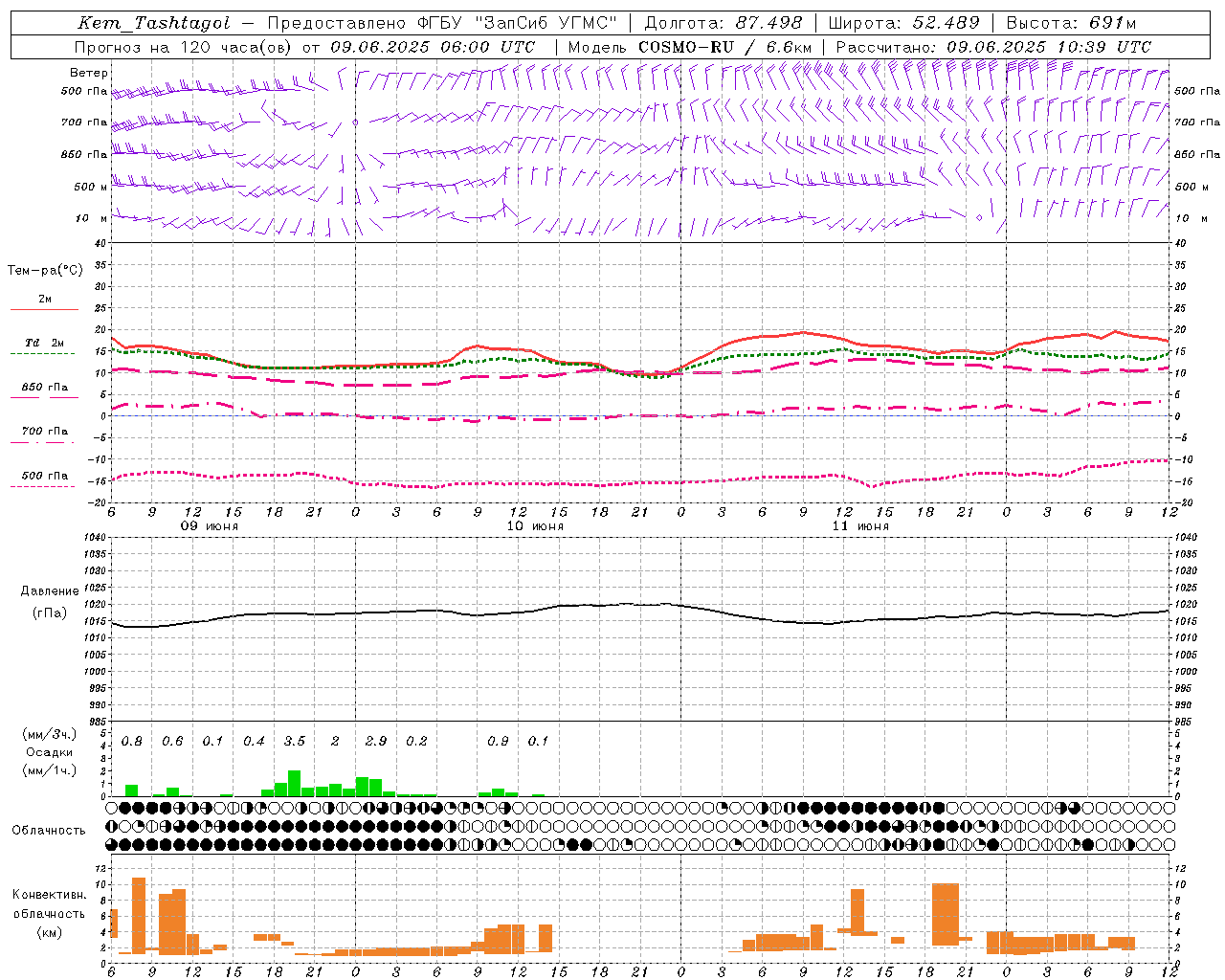Click the 0.8 precipitation amount
The height and width of the screenshot is (980, 1225).
point(132,742)
